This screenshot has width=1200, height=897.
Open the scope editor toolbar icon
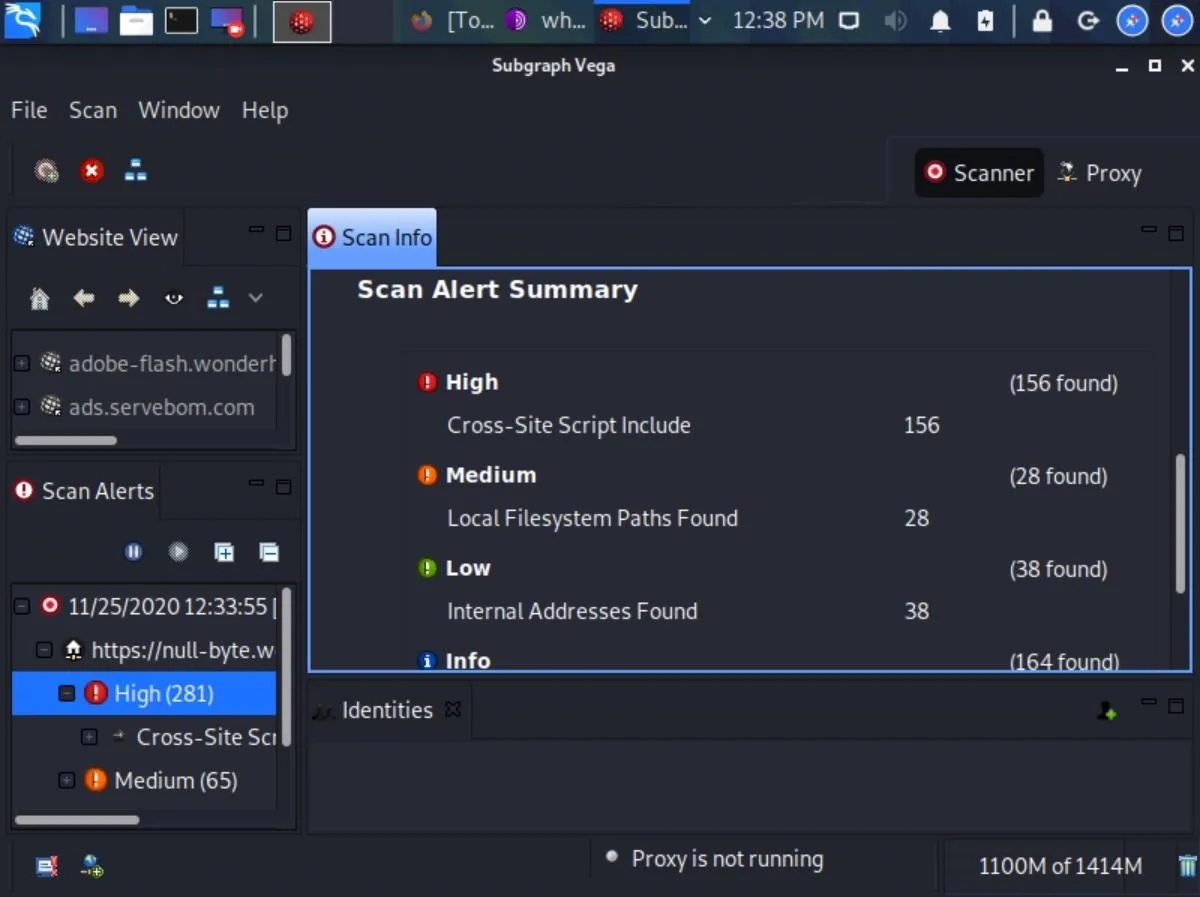(x=136, y=171)
